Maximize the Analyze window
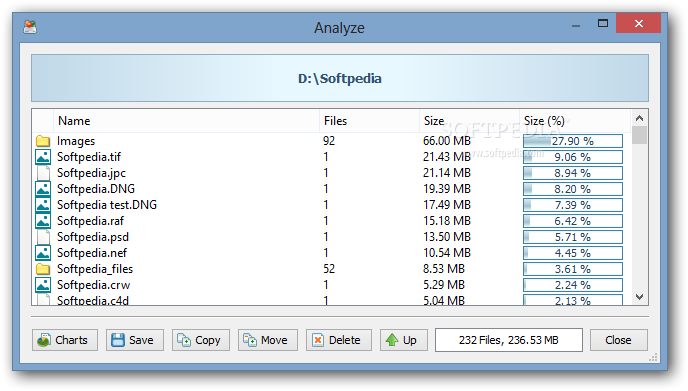This screenshot has height=391, width=688. point(603,23)
